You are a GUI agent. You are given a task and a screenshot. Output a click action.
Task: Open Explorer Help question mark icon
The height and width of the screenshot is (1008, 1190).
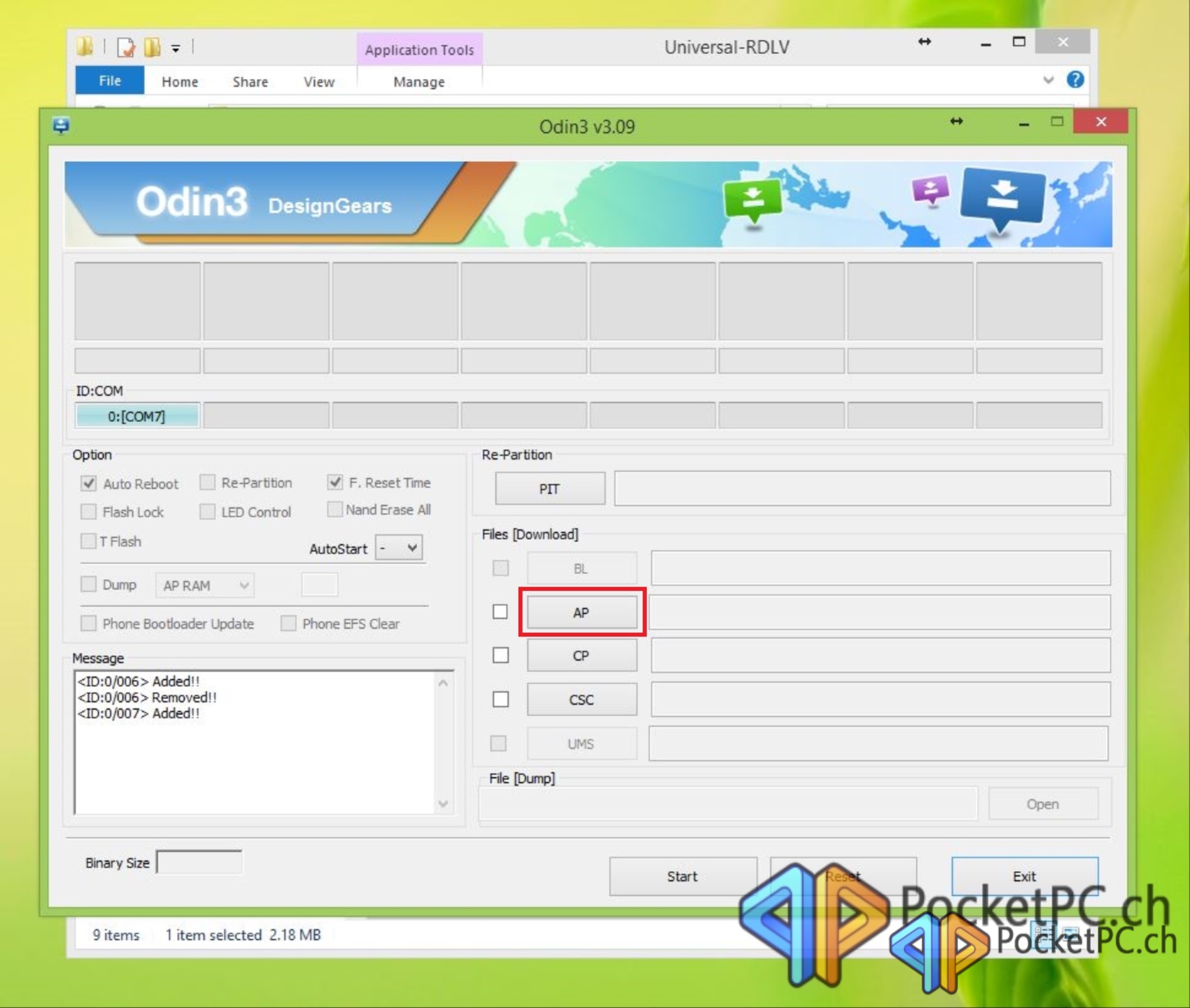point(1075,80)
